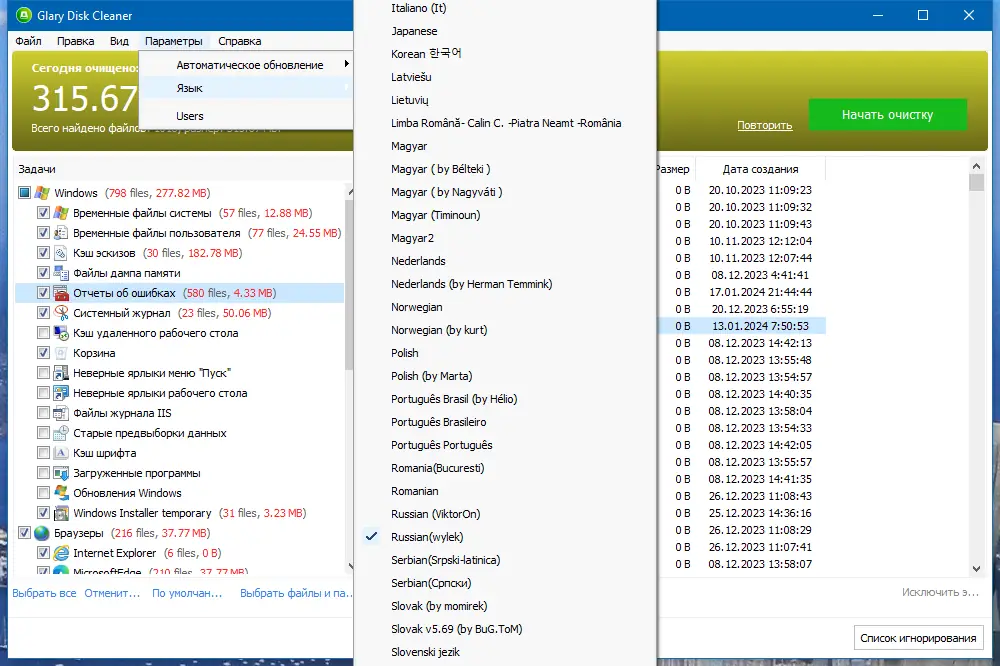
Task: Open the Вид menu
Action: (119, 41)
